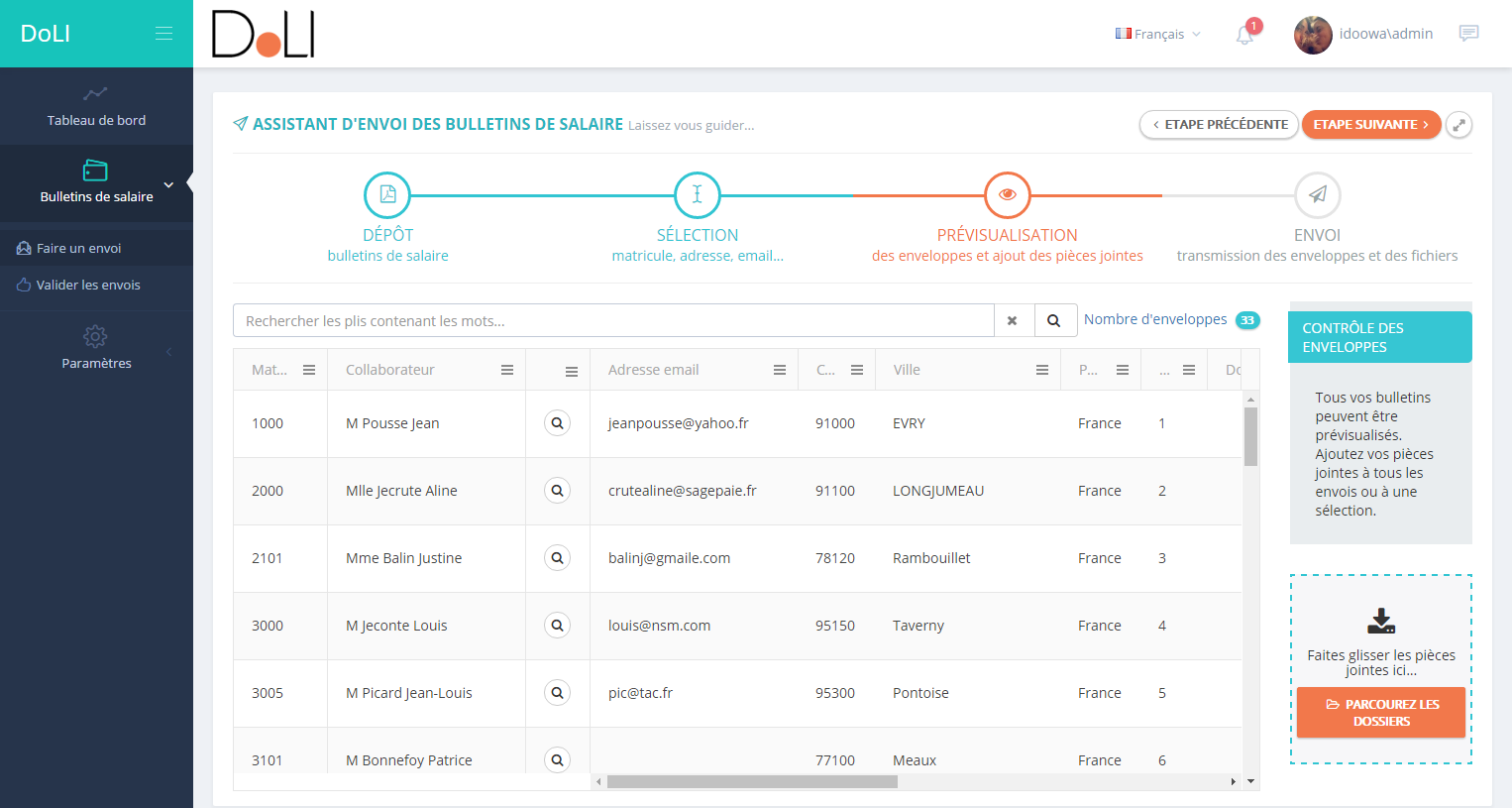
Task: Click the Dépôt step icon
Action: point(387,194)
